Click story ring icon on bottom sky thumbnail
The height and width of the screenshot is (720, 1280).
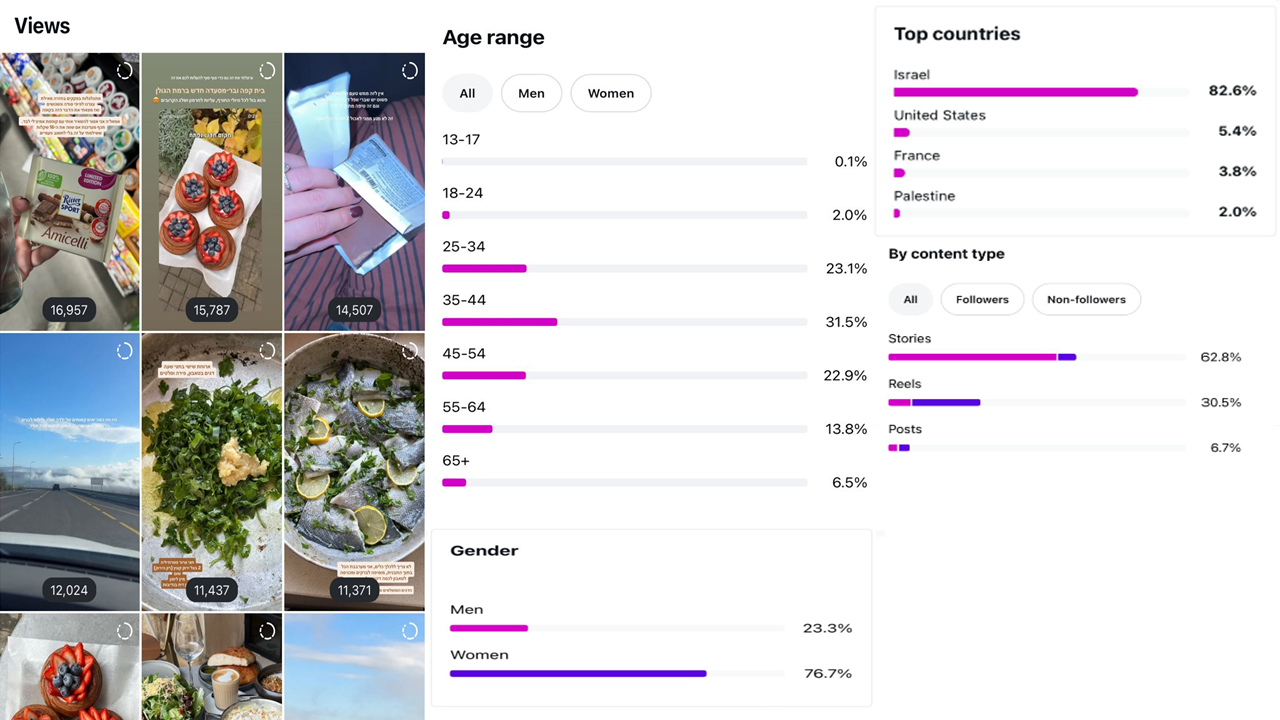pyautogui.click(x=410, y=631)
